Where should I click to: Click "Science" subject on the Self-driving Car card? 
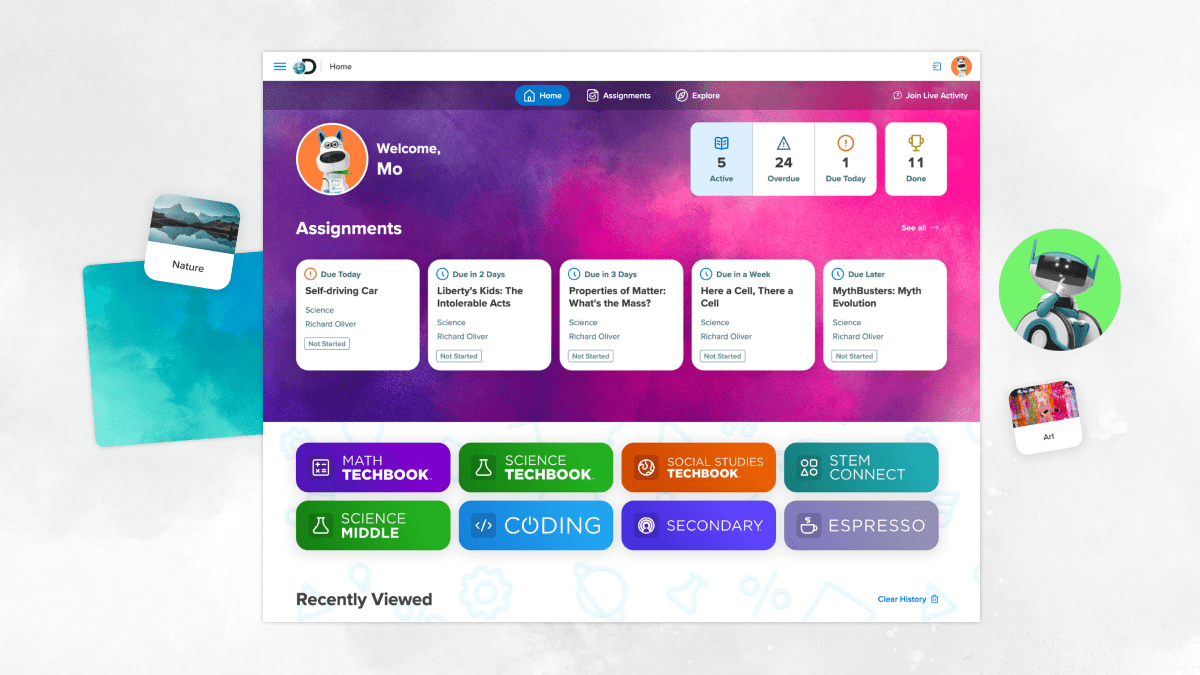[320, 310]
